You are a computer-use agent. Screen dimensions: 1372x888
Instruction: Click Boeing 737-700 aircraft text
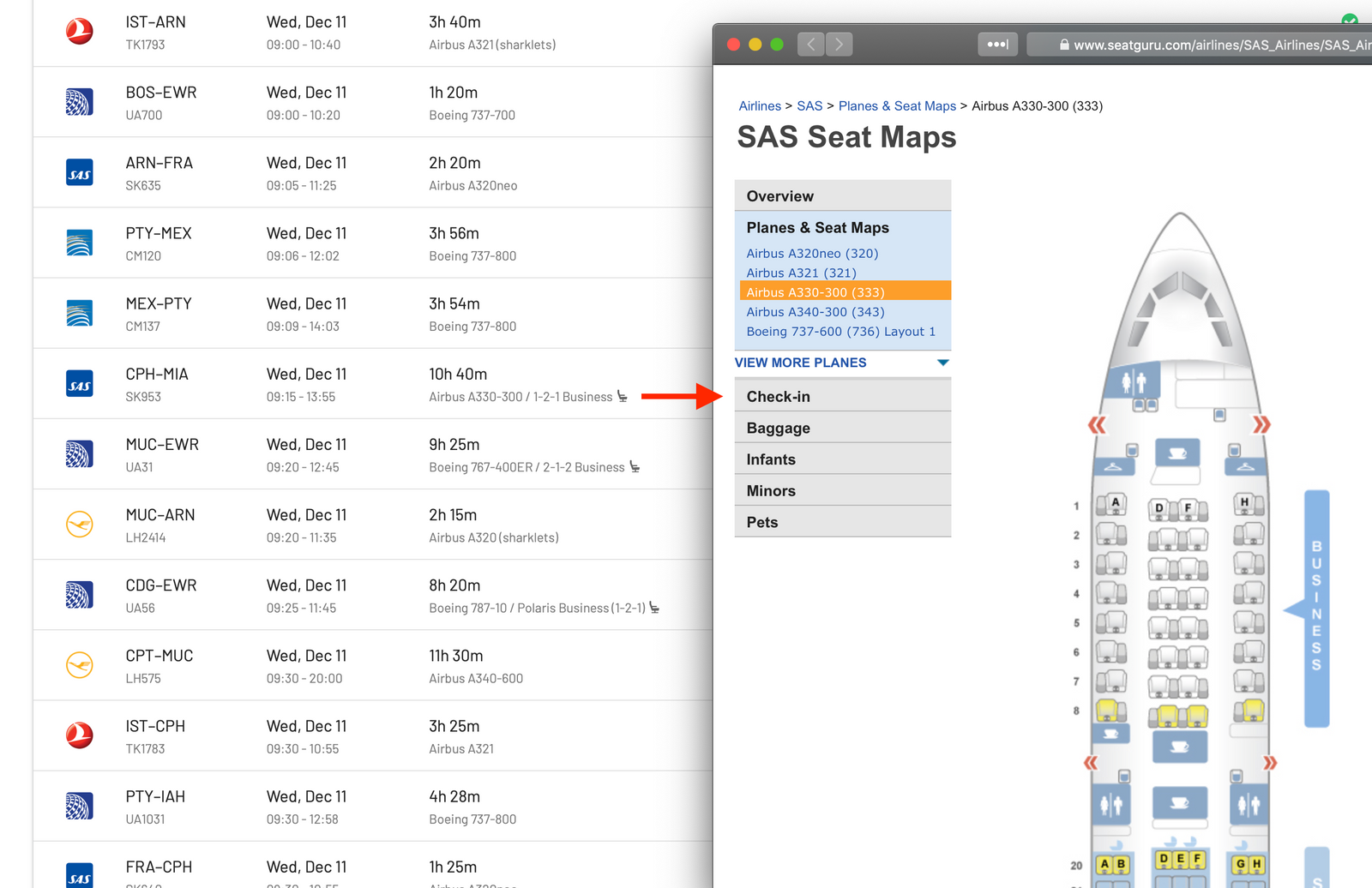click(x=472, y=115)
